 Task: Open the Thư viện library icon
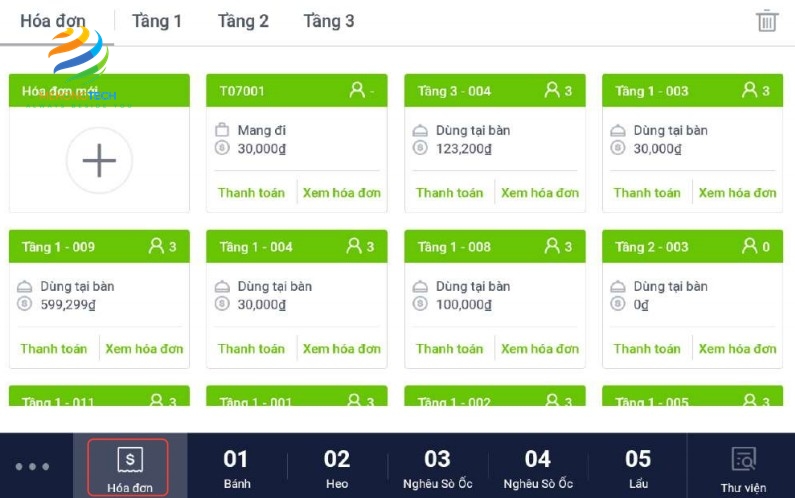point(743,468)
